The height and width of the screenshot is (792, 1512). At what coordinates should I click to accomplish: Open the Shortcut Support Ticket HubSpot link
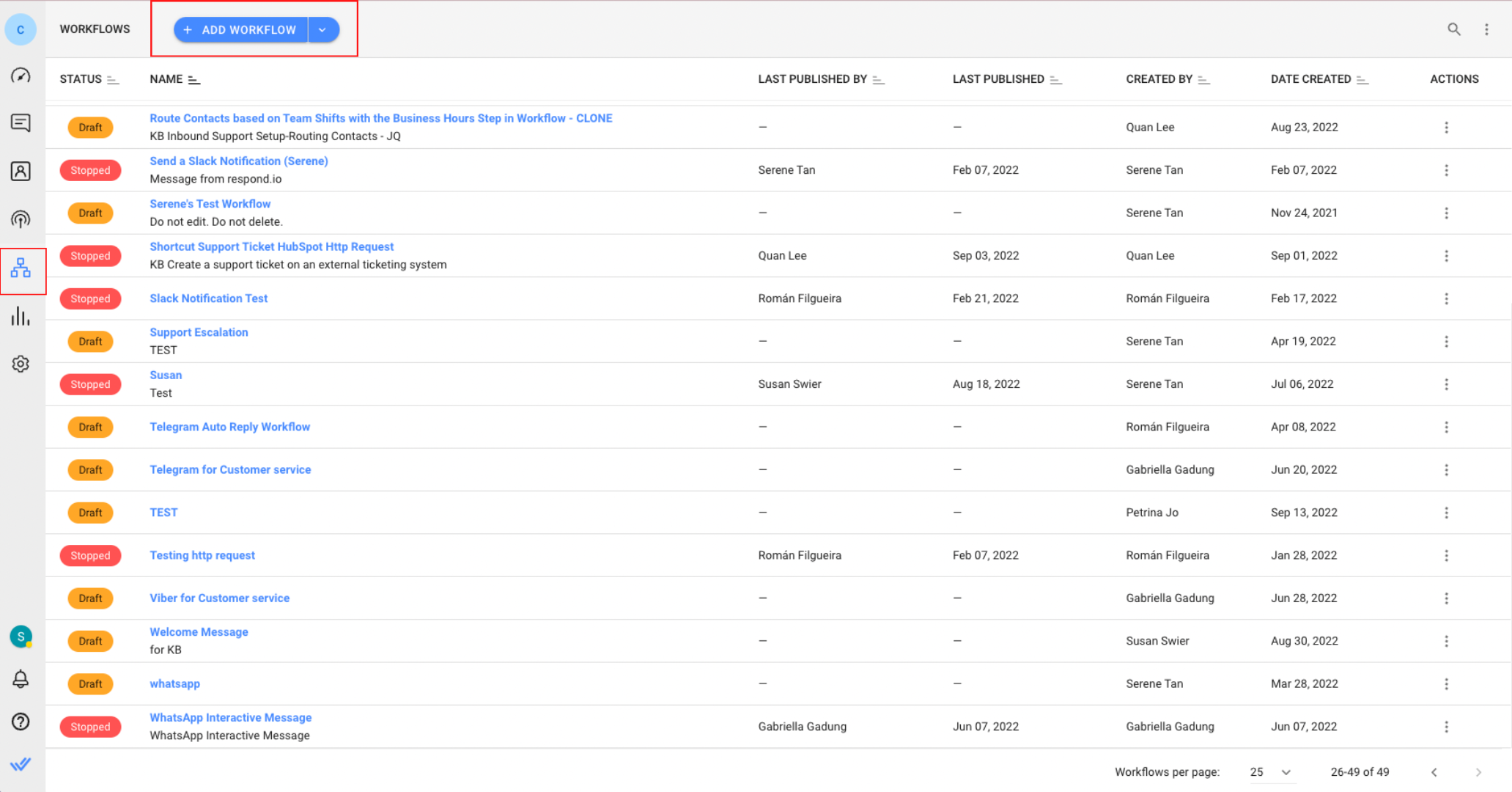click(271, 246)
